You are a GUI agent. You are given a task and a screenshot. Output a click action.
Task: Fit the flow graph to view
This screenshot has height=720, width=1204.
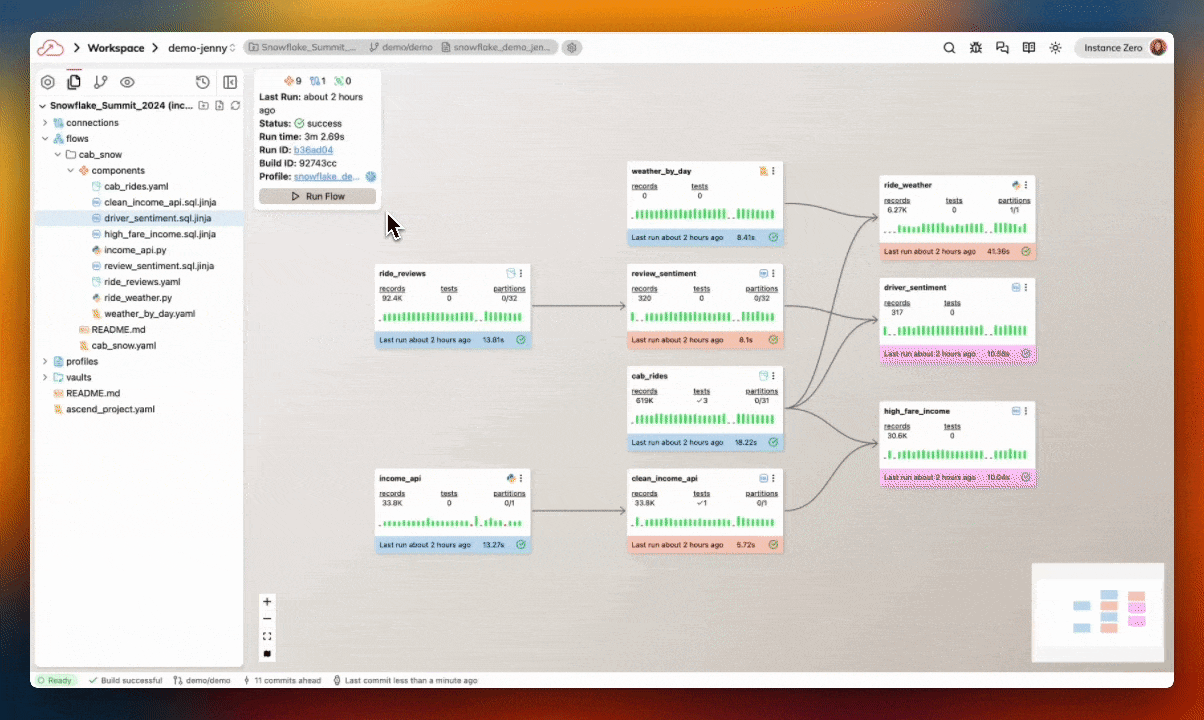(x=267, y=636)
